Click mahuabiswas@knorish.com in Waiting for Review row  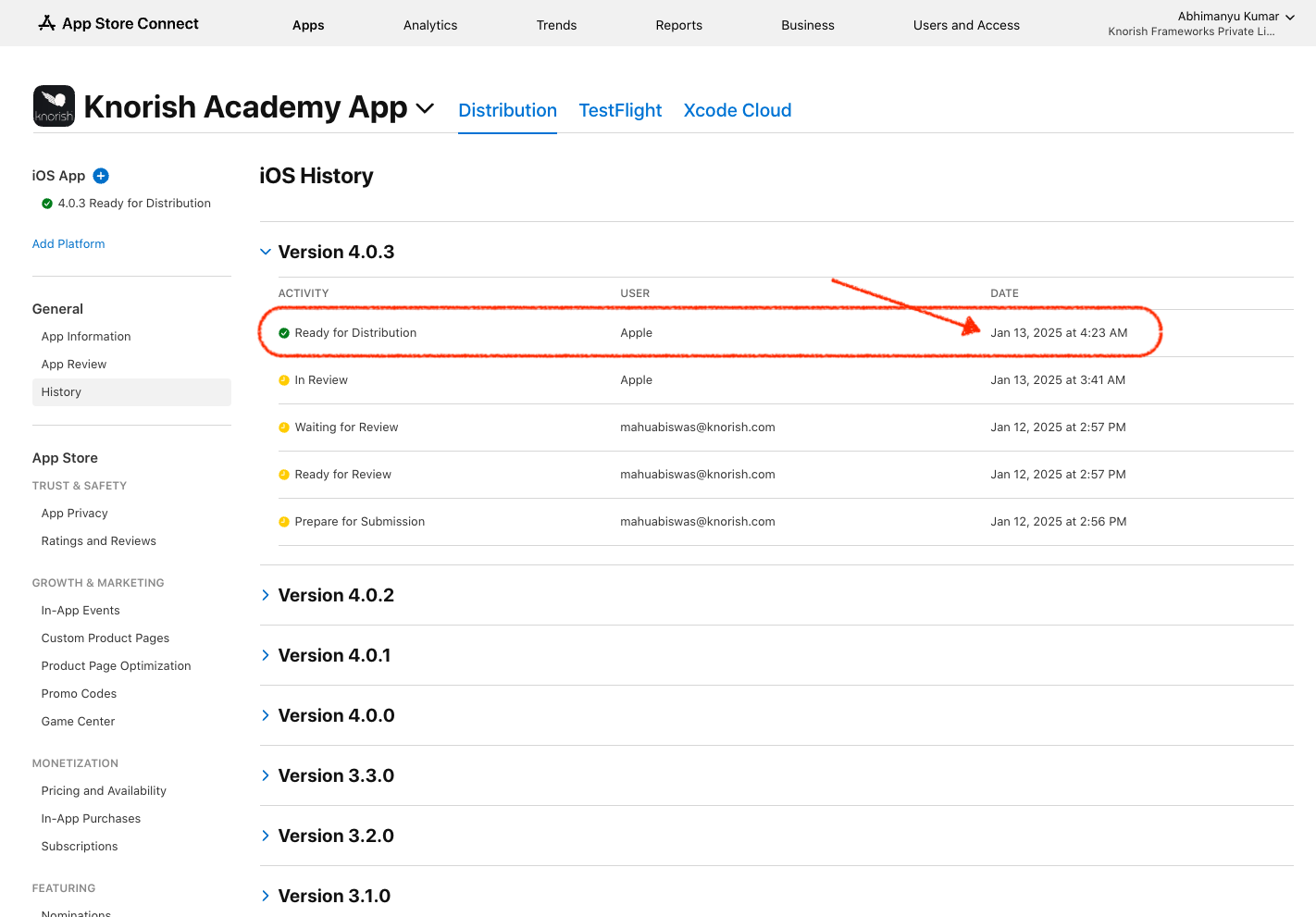tap(698, 428)
